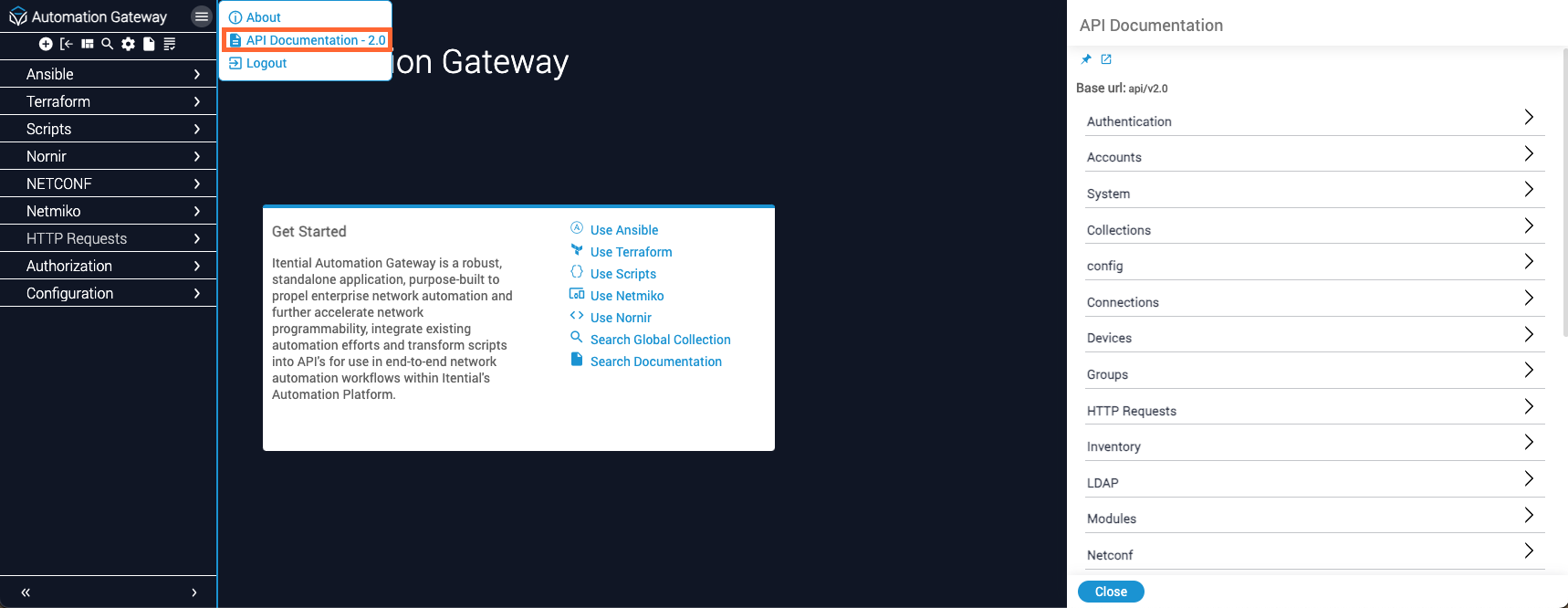
Task: Expand the Collections API section
Action: click(x=1314, y=227)
